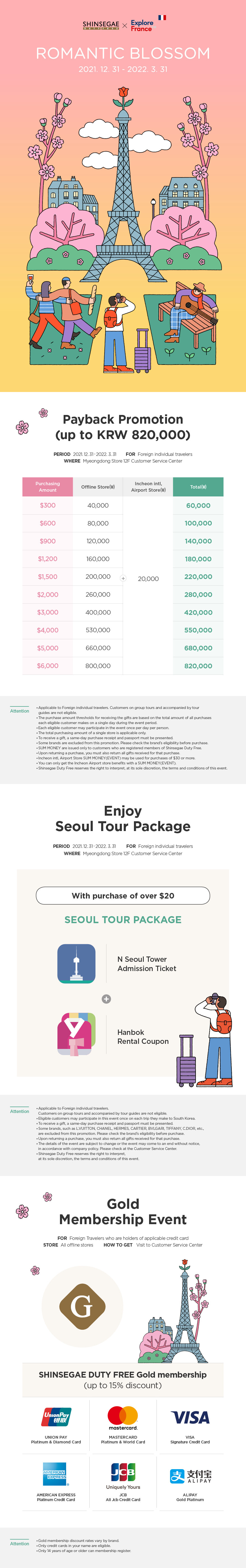The height and width of the screenshot is (1568, 246).
Task: Select the Mastercard logo
Action: tap(123, 1417)
